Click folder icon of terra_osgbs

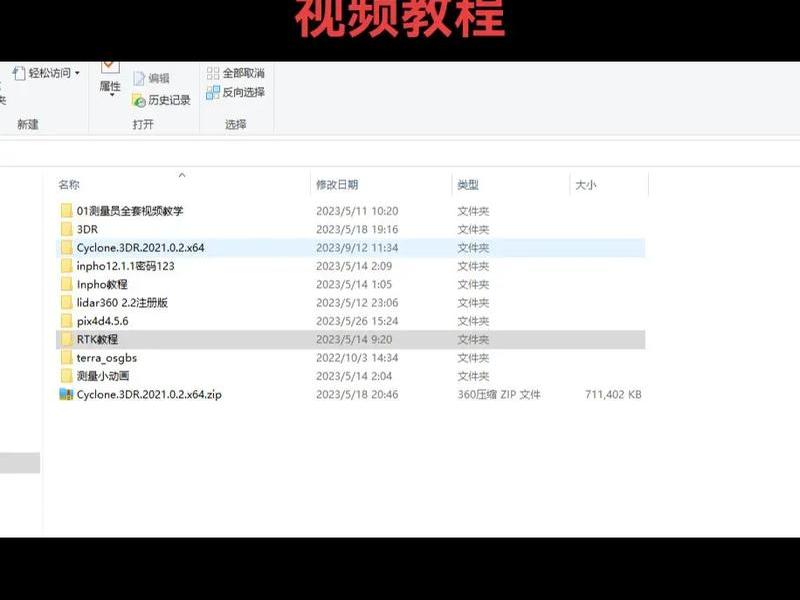tap(66, 358)
